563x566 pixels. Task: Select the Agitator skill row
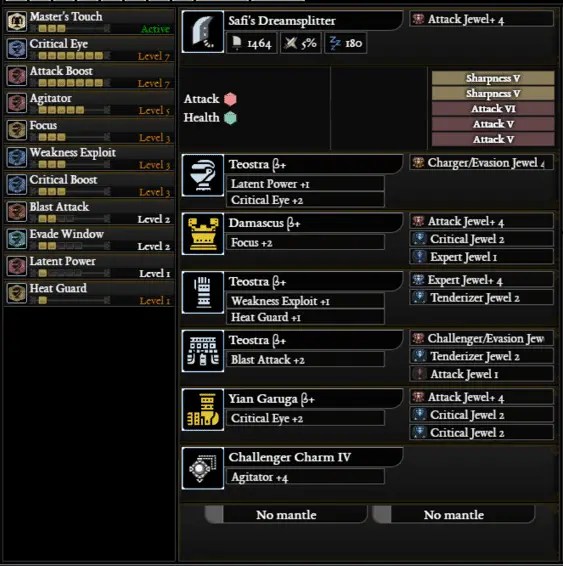89,103
